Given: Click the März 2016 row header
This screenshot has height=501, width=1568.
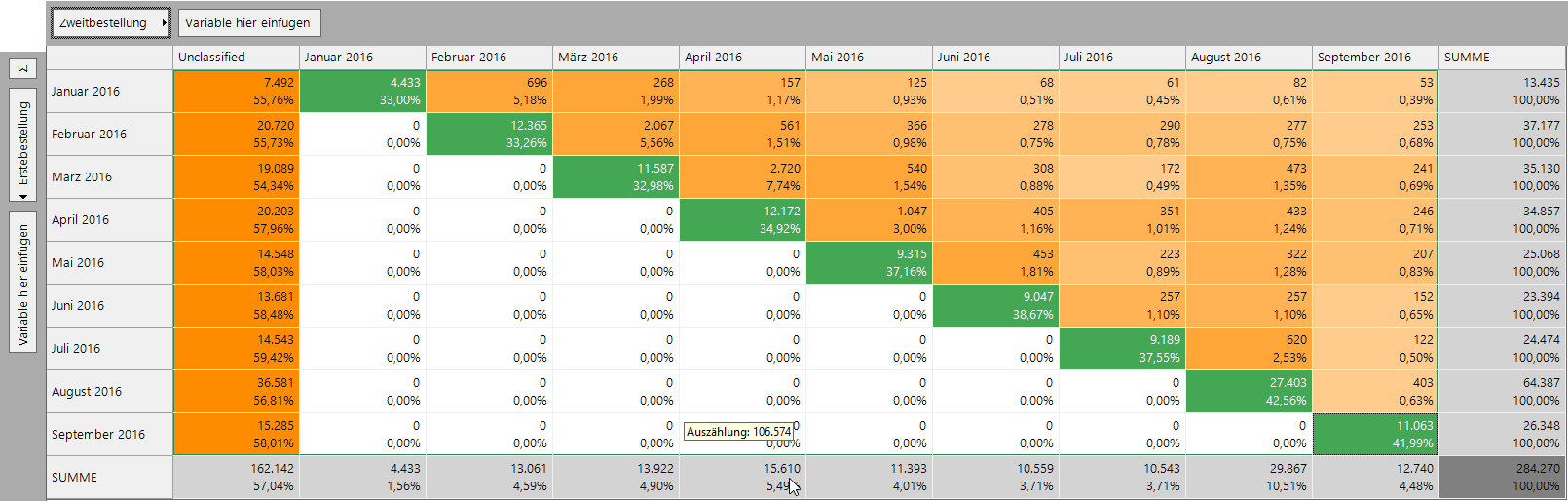Looking at the screenshot, I should pos(110,176).
